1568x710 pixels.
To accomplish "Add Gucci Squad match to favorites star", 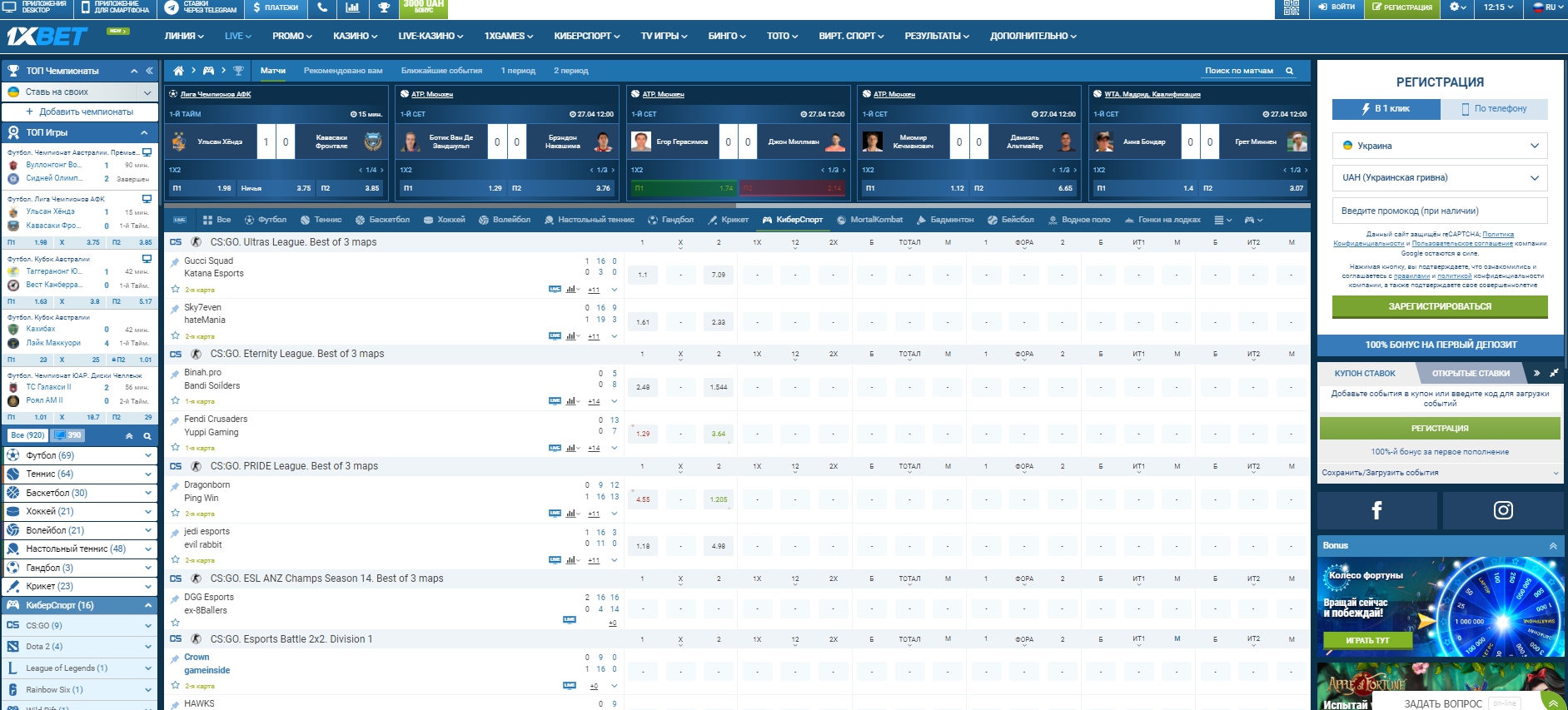I will 175,290.
